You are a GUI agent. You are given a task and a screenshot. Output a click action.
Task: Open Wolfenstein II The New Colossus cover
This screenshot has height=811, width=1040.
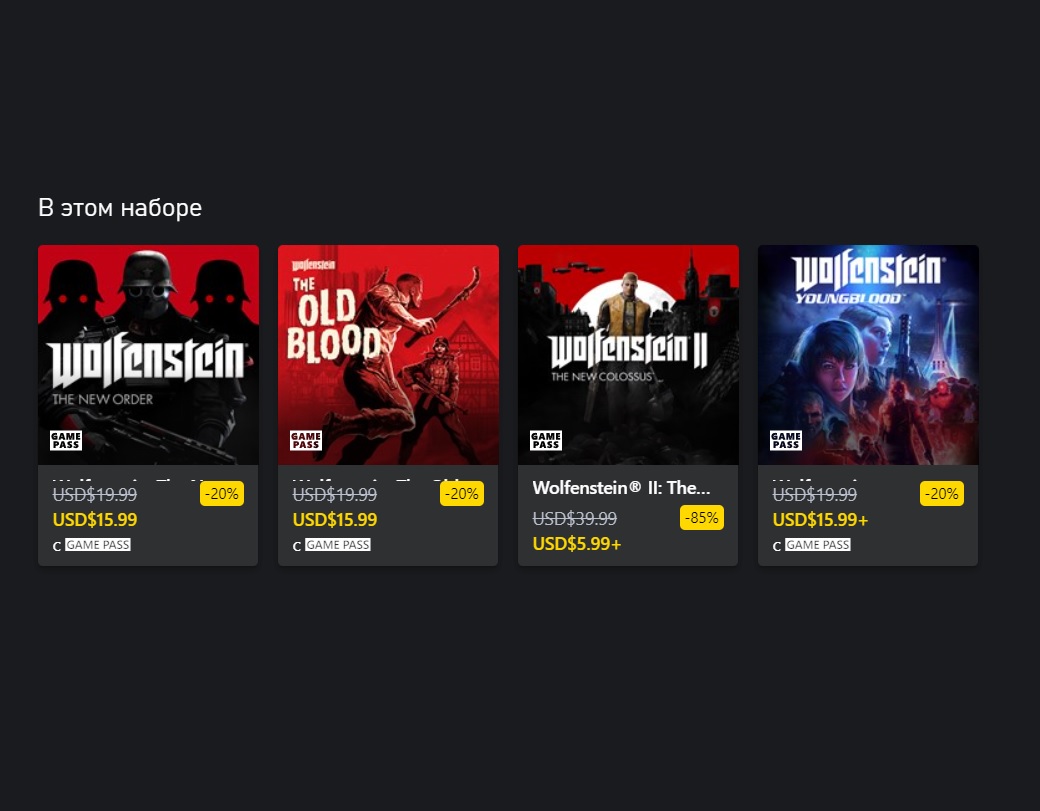click(x=628, y=355)
